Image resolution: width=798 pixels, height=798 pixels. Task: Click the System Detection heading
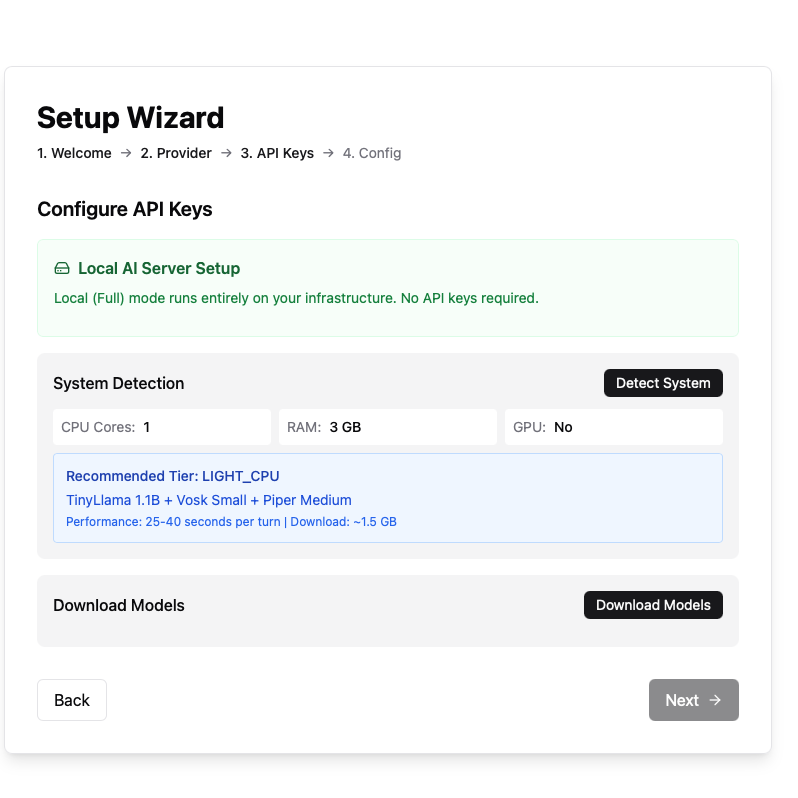click(x=119, y=383)
